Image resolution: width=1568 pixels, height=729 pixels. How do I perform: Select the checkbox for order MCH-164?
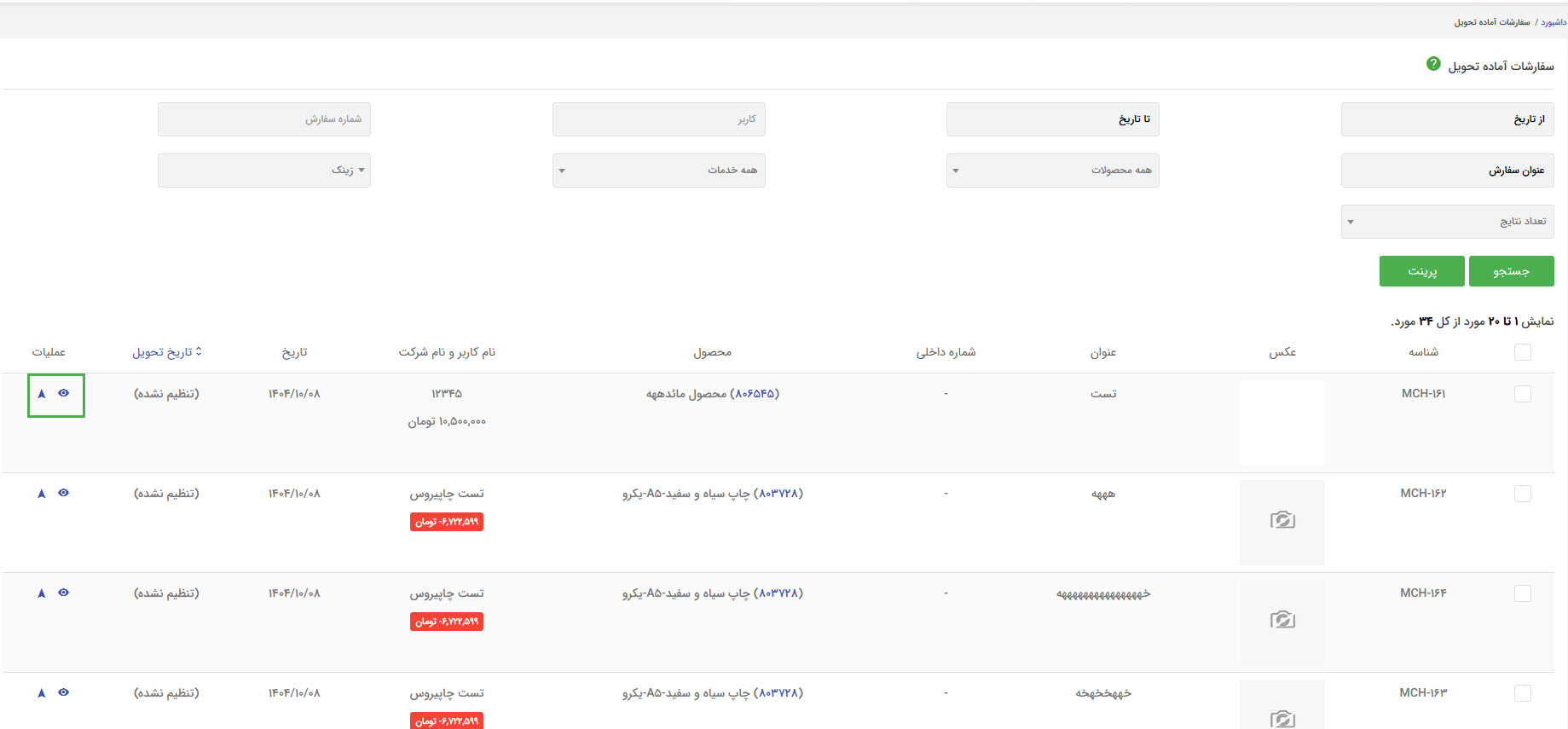pyautogui.click(x=1522, y=593)
